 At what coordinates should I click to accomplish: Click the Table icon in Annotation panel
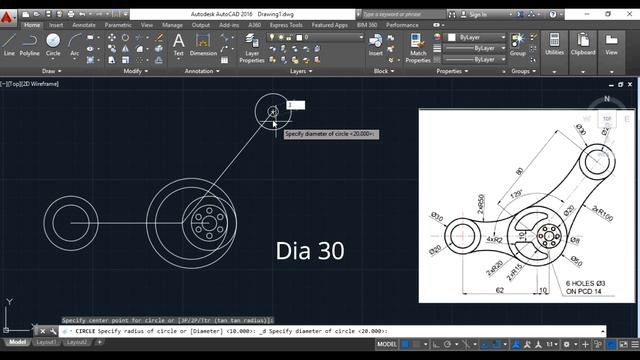(224, 60)
